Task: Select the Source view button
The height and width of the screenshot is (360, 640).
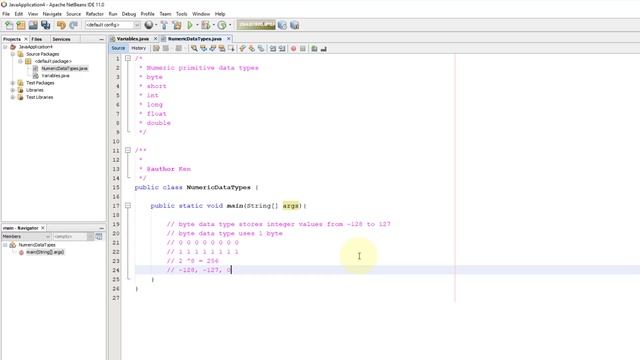Action: pyautogui.click(x=118, y=48)
